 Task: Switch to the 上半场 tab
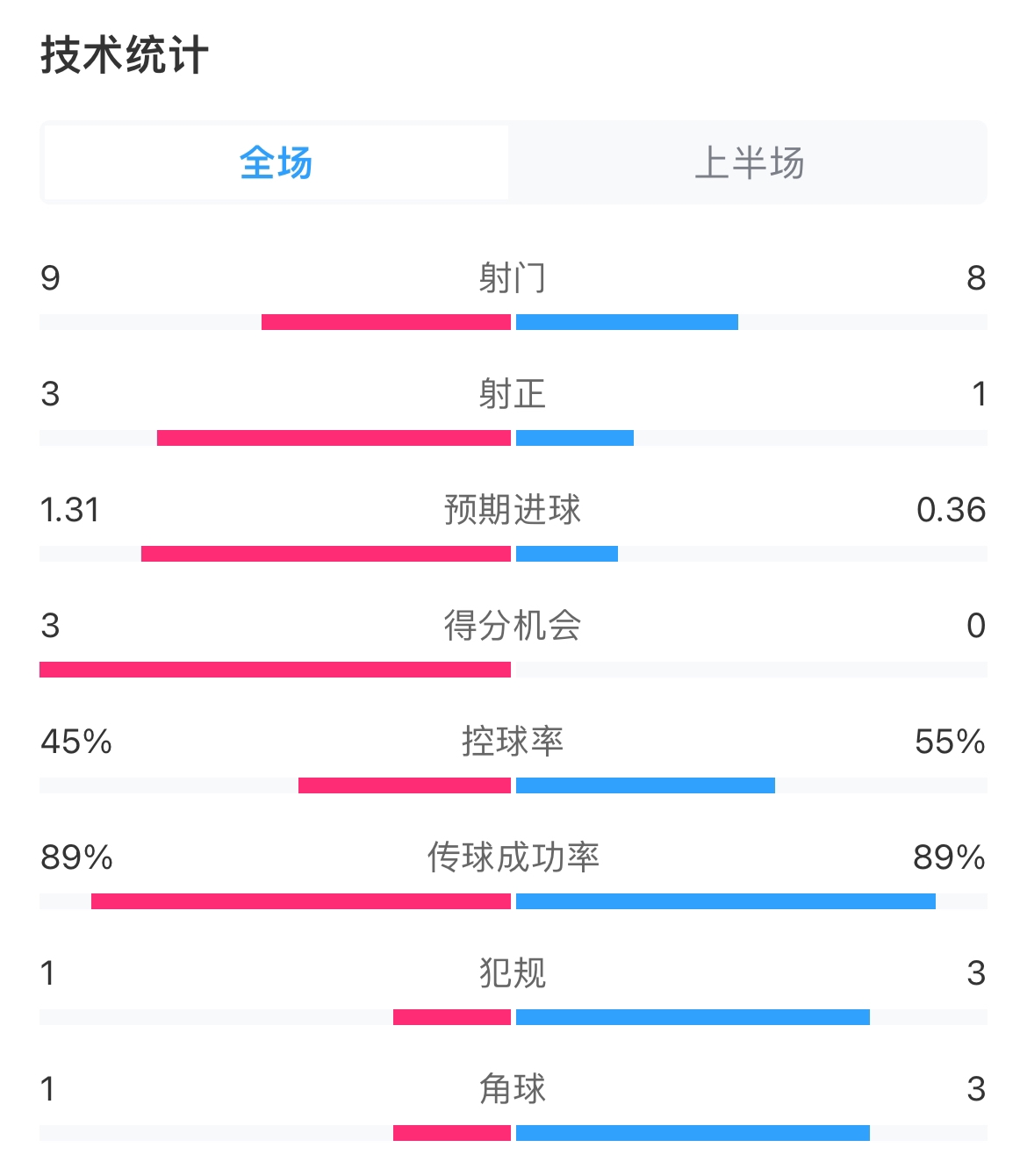coord(749,163)
